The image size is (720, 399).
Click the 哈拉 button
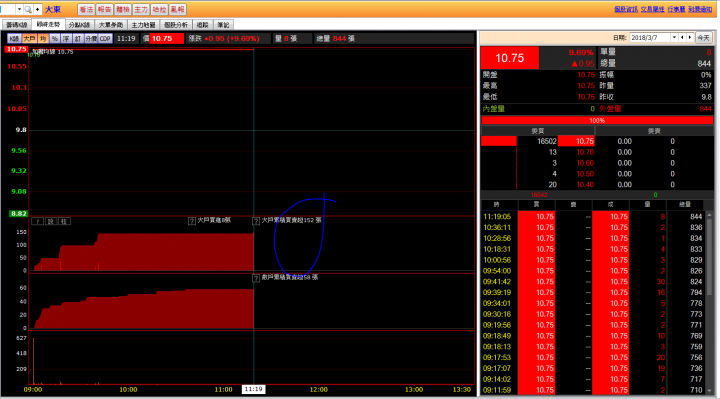click(159, 9)
